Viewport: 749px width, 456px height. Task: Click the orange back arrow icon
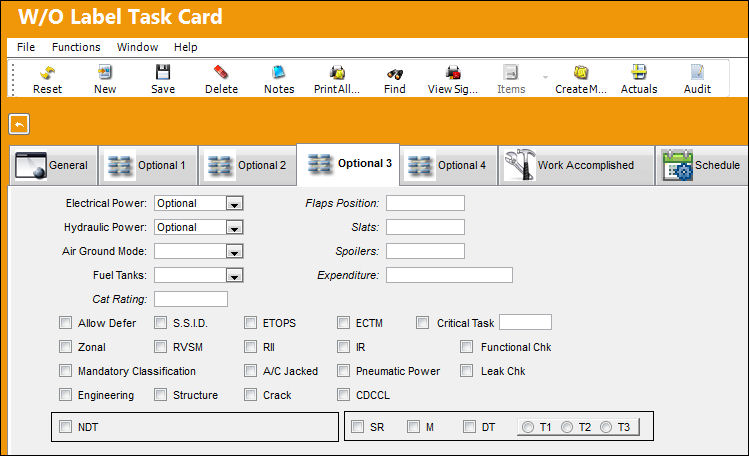[19, 124]
